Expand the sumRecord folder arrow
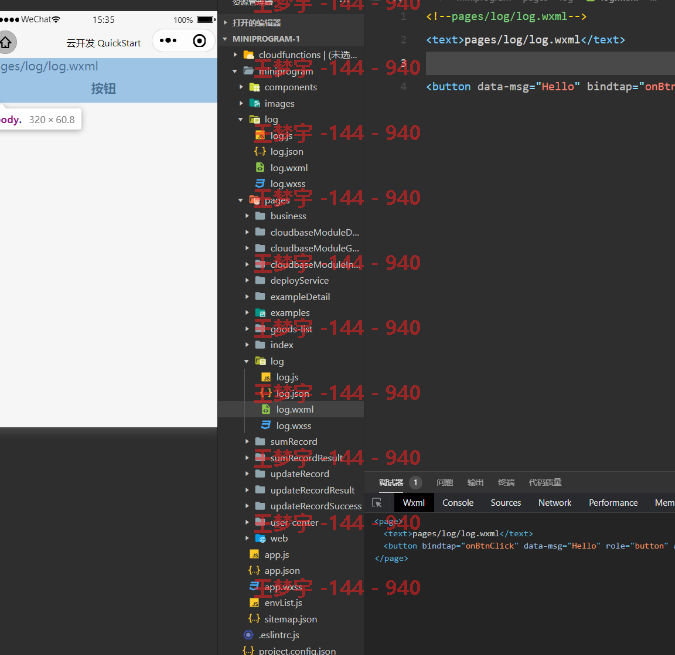Viewport: 675px width, 655px height. [247, 442]
